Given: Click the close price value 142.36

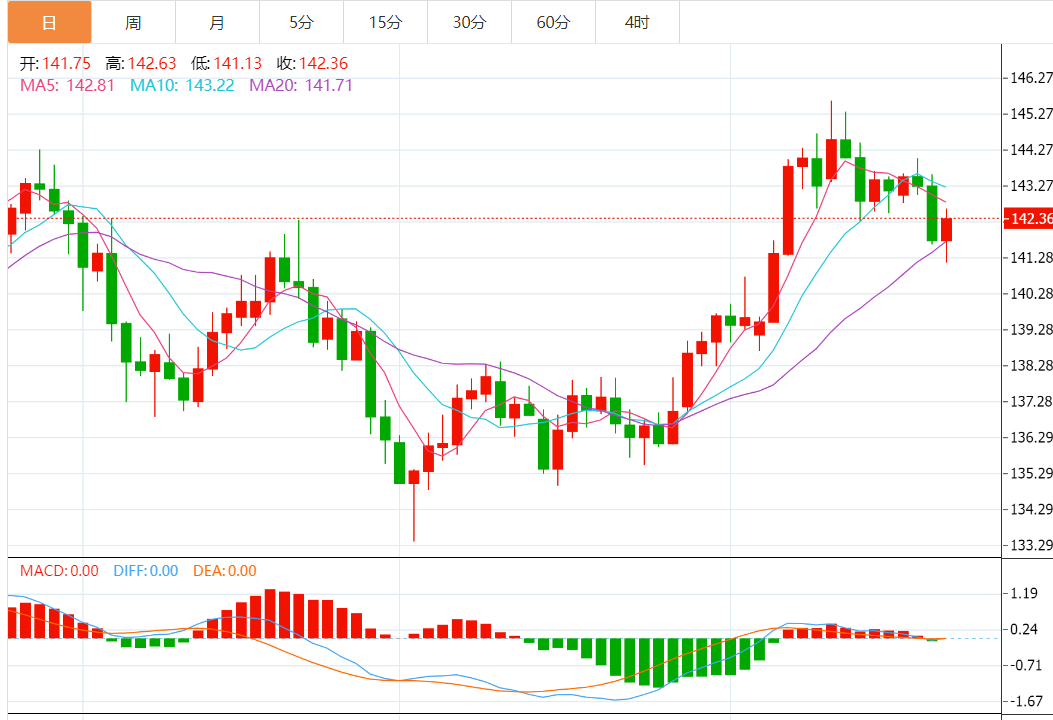Looking at the screenshot, I should 324,63.
